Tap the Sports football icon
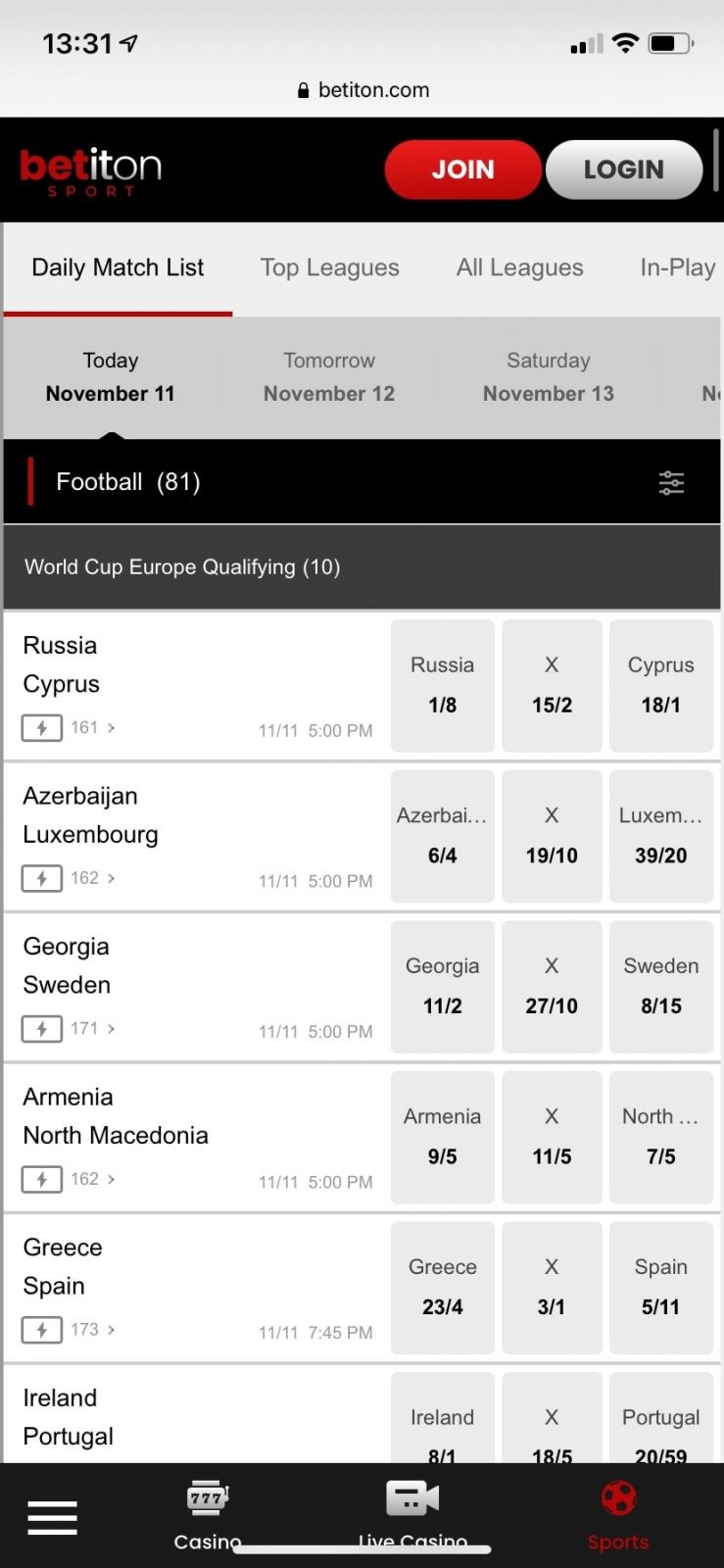The image size is (724, 1568). click(x=618, y=1499)
